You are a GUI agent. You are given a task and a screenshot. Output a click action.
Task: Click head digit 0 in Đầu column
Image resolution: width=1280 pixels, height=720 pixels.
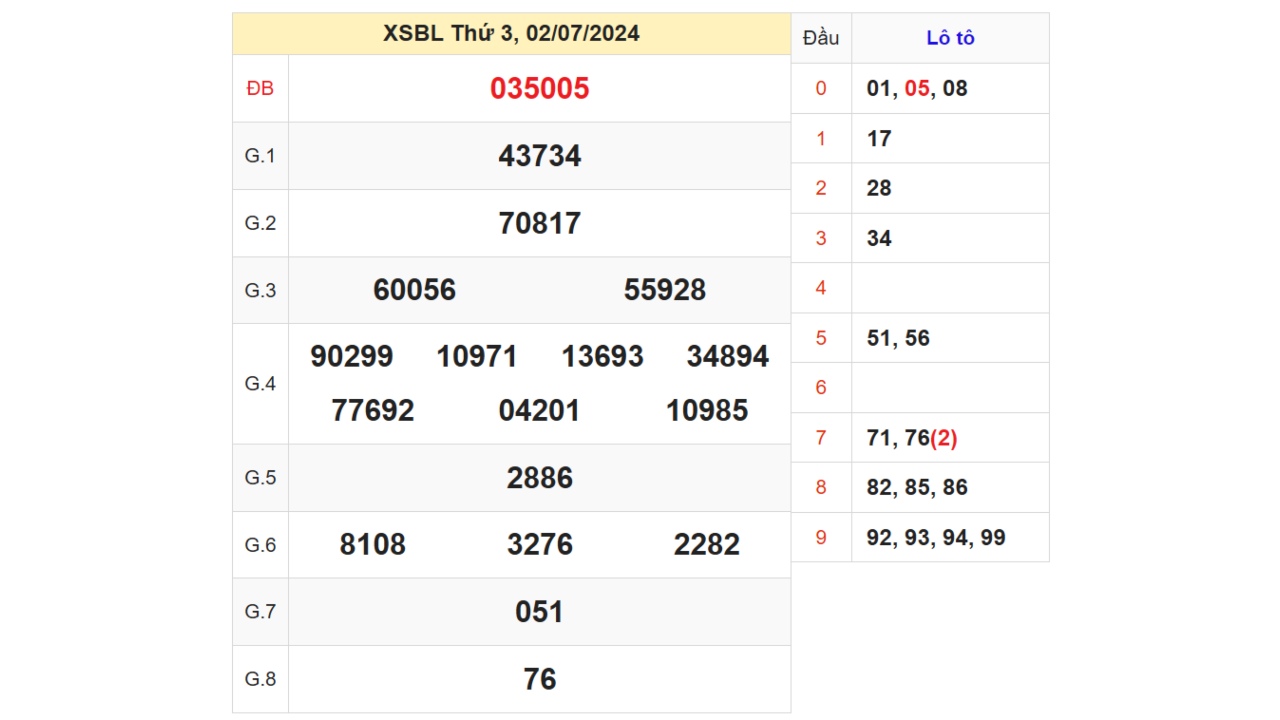[821, 88]
